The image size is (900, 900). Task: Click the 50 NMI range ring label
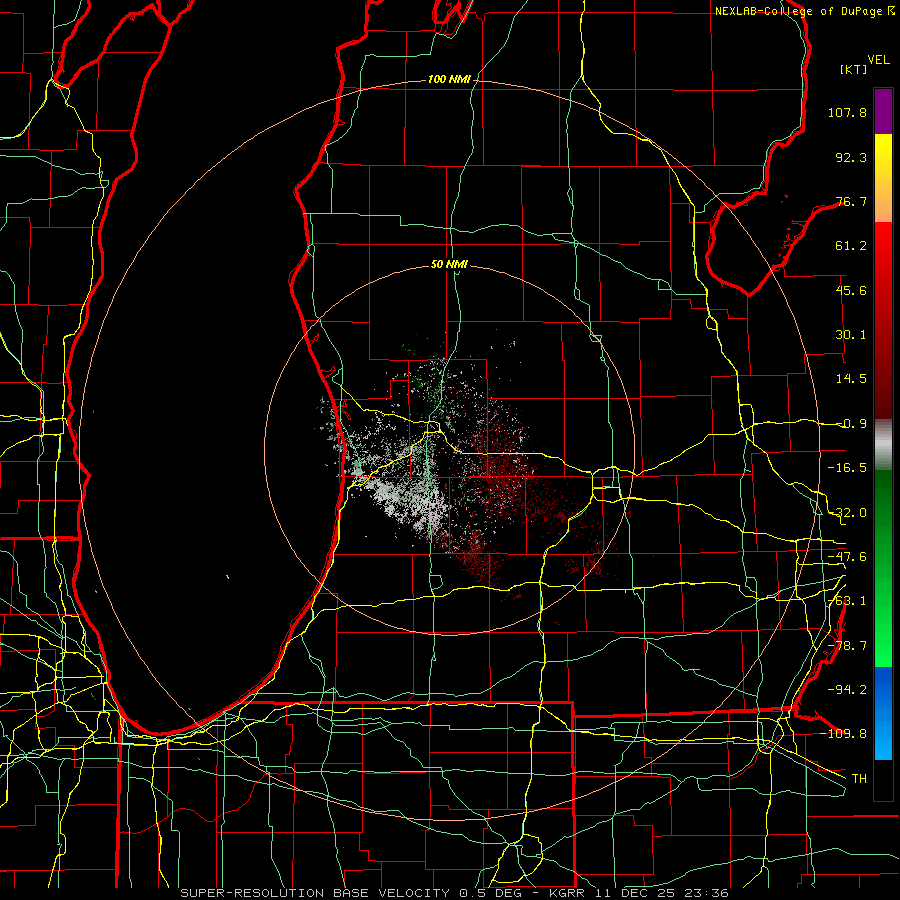click(x=449, y=264)
